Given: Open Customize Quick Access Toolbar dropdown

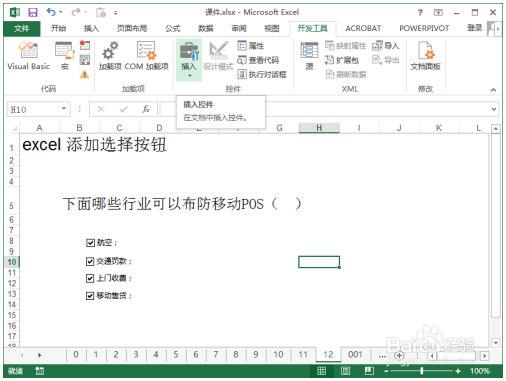Looking at the screenshot, I should pos(115,13).
